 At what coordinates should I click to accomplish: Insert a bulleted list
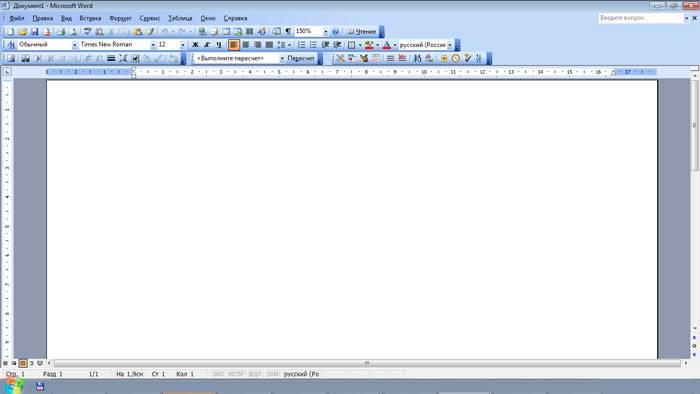pyautogui.click(x=313, y=45)
